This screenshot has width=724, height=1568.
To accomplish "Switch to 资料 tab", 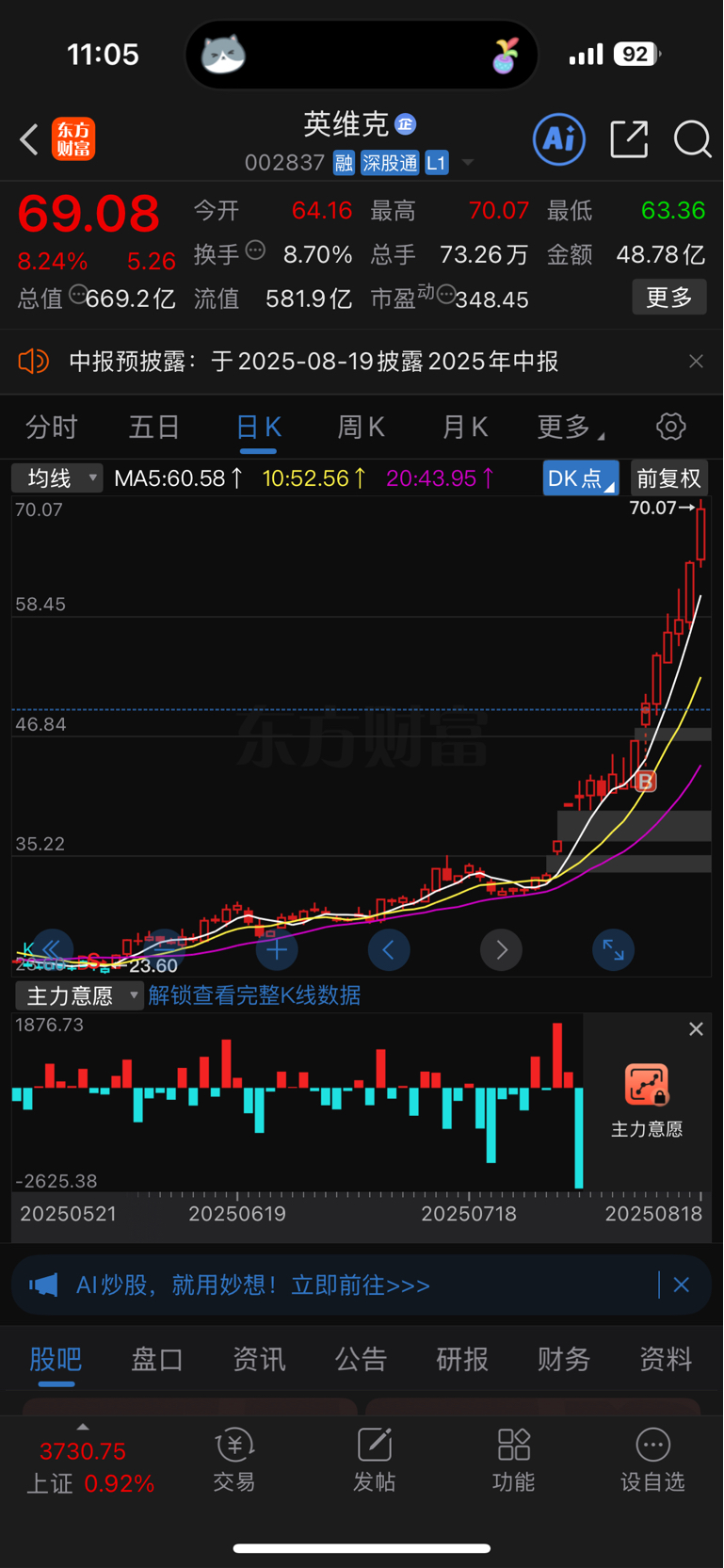I will (666, 1359).
